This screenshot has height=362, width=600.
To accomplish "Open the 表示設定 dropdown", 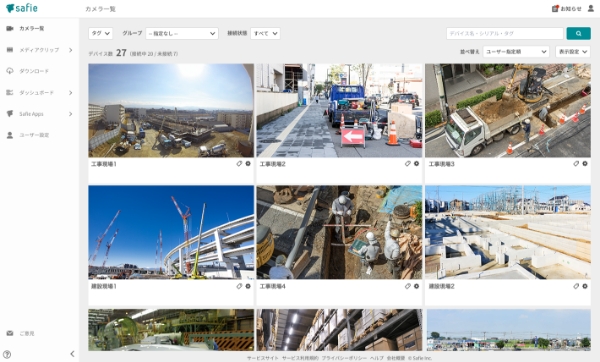I will coord(573,52).
